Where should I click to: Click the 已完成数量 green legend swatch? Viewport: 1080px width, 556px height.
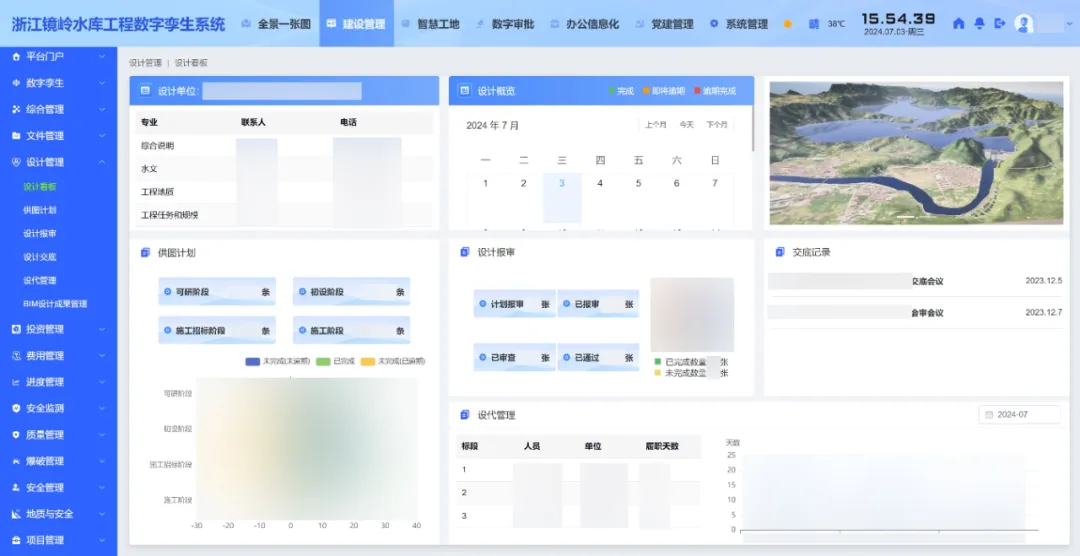(657, 361)
